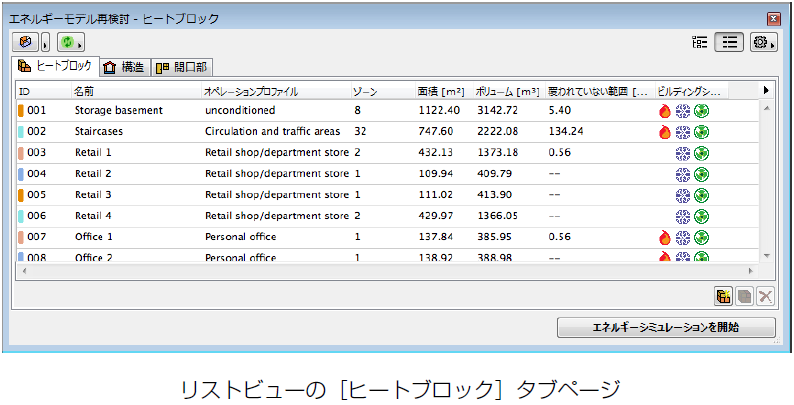Click salmon color swatch of row 007
Image resolution: width=794 pixels, height=405 pixels.
21,236
